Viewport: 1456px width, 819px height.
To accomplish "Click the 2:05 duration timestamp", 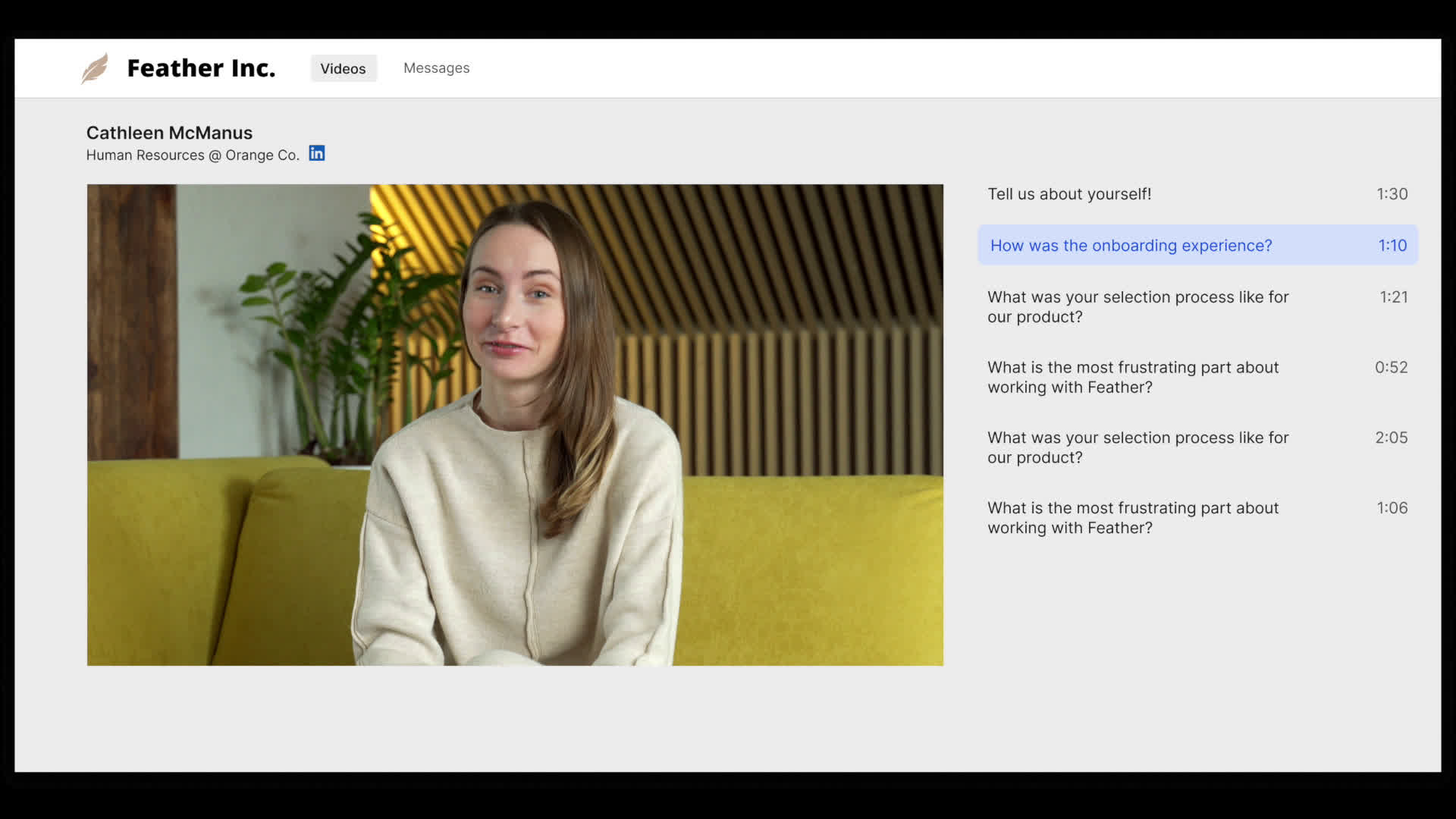I will pyautogui.click(x=1391, y=438).
